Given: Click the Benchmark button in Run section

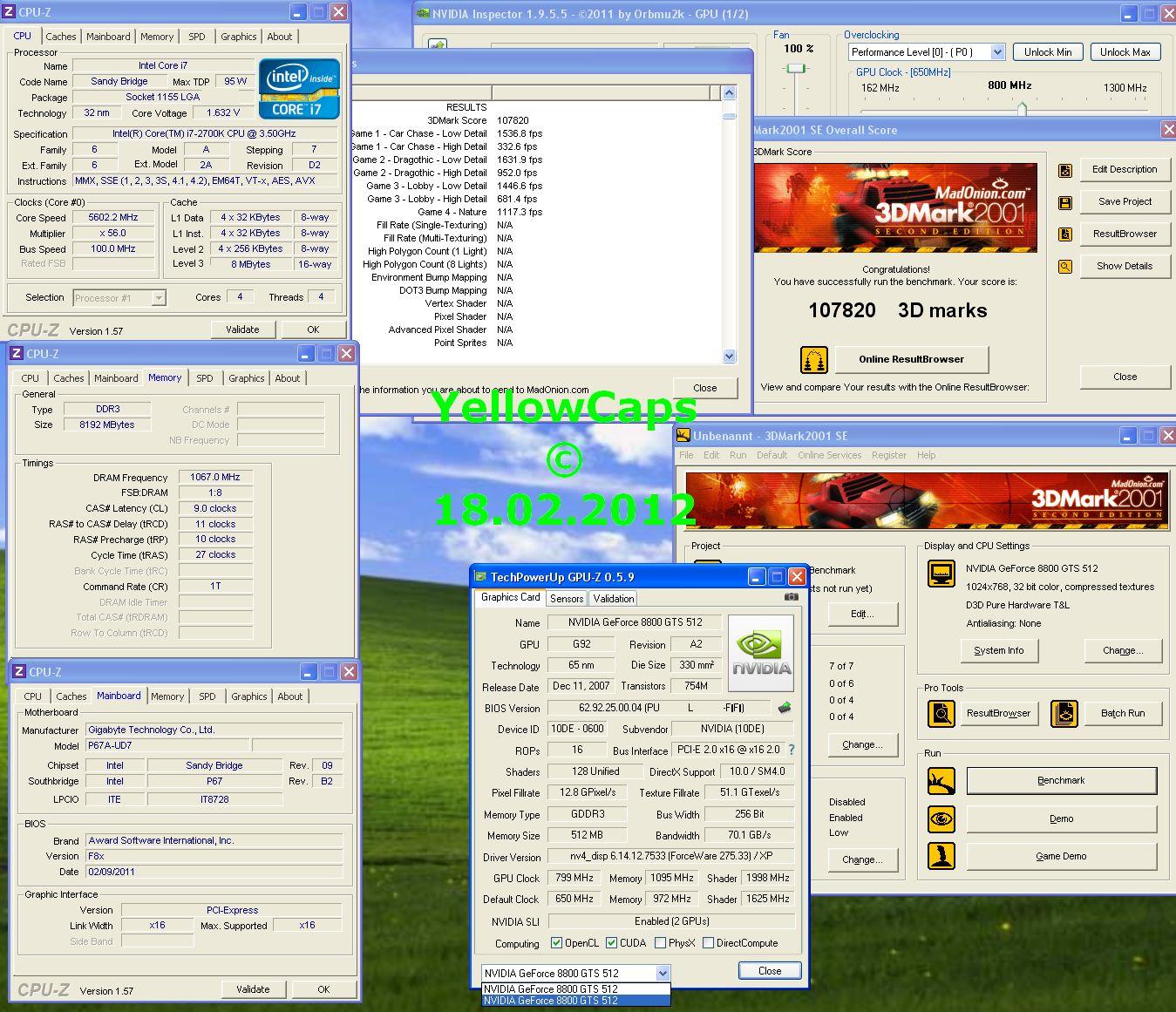Looking at the screenshot, I should click(x=1061, y=781).
